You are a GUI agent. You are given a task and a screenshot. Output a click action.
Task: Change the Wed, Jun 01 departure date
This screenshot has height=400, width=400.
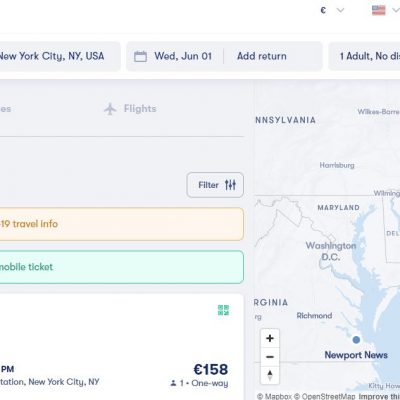point(183,56)
